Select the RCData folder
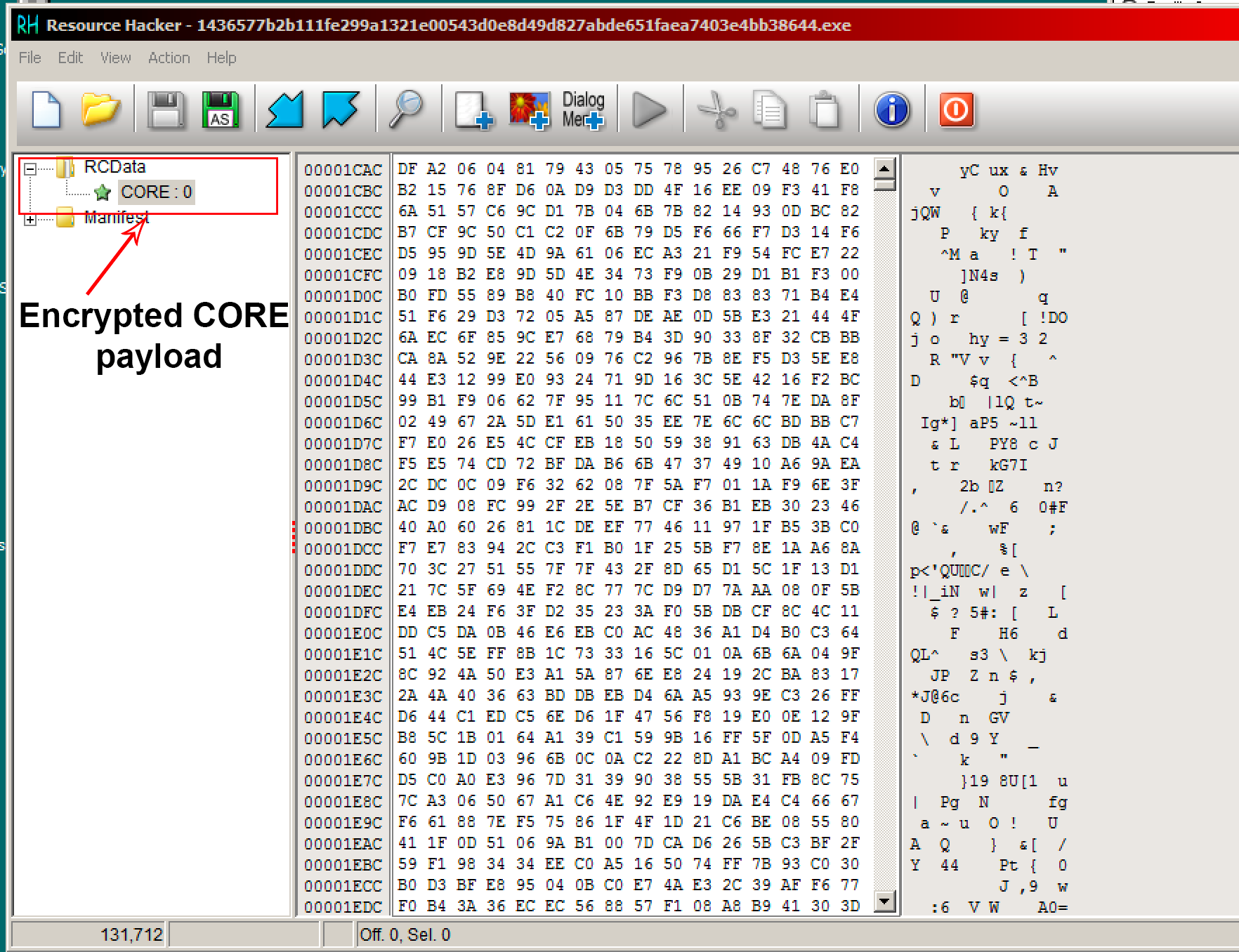 [115, 167]
